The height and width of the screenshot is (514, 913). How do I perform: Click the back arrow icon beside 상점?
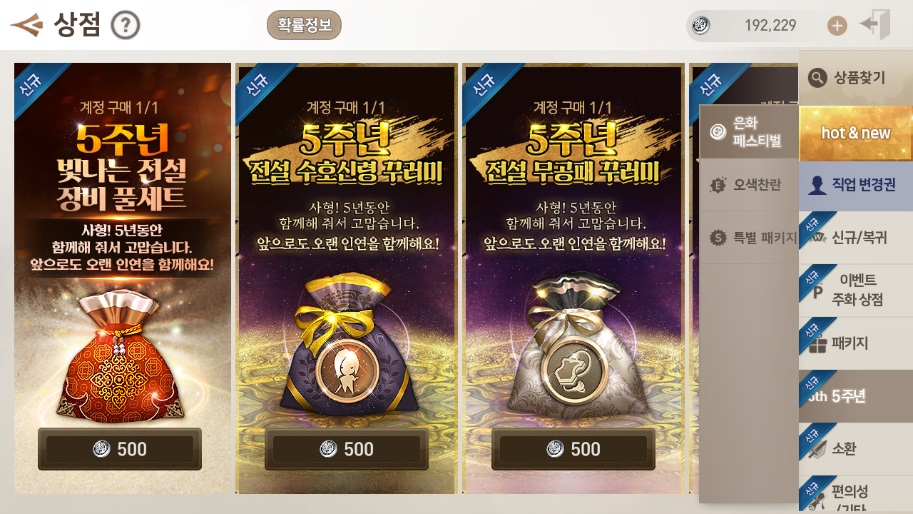[x=27, y=25]
